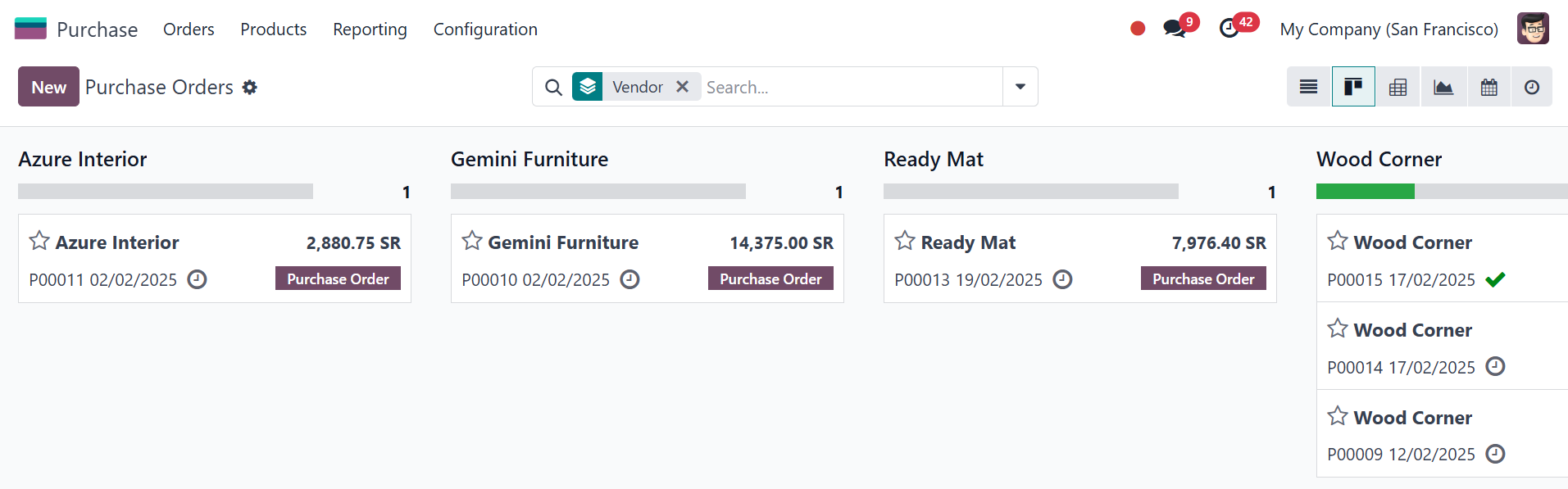Switch to the pivot view
Screen dimensions: 1568x489
pyautogui.click(x=1398, y=87)
